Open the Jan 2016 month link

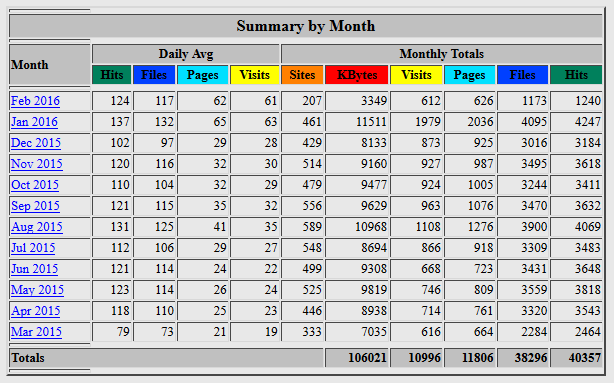(34, 122)
